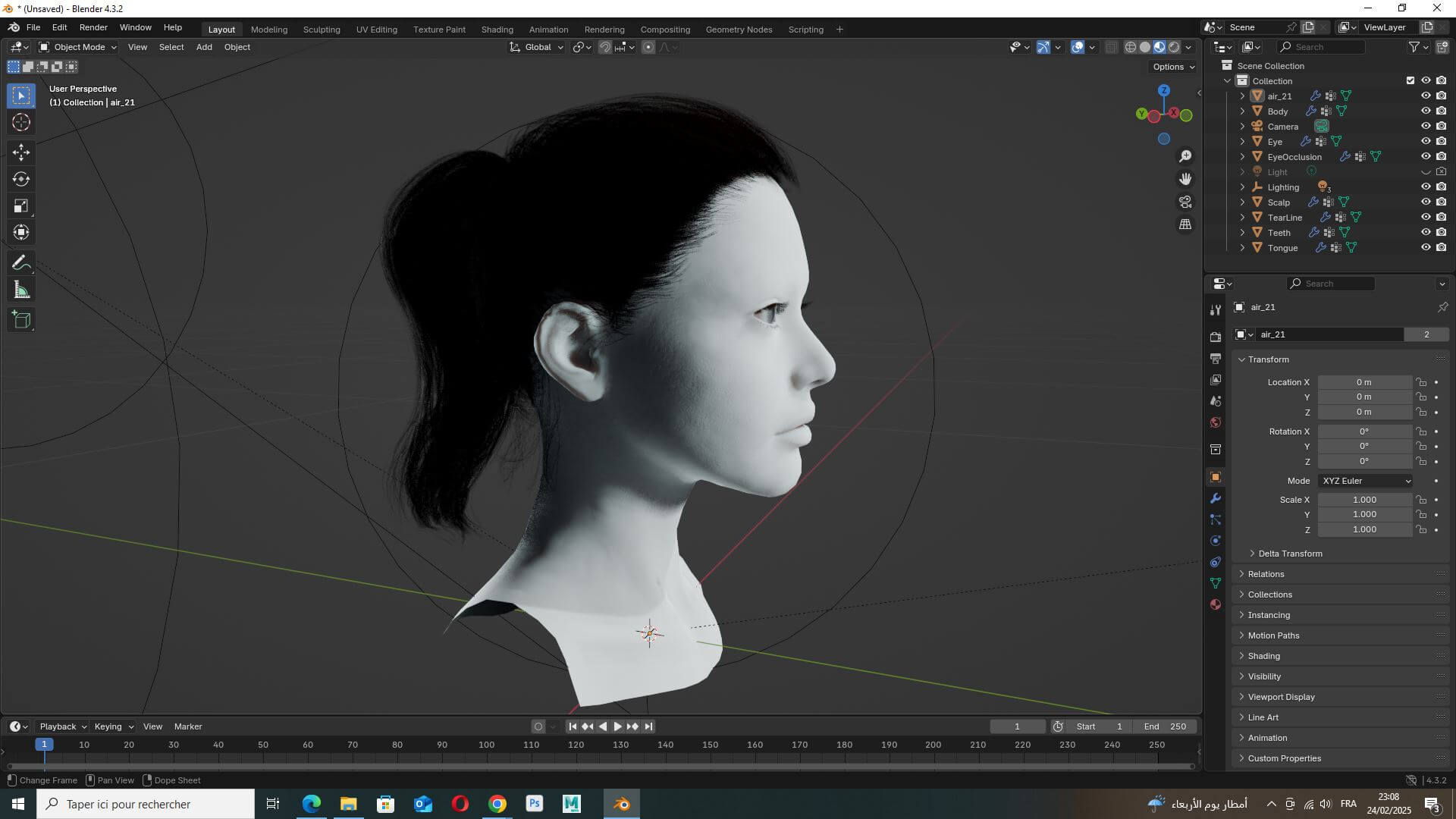Uncheck the Collection exclude checkbox
Image resolution: width=1456 pixels, height=819 pixels.
pyautogui.click(x=1410, y=80)
